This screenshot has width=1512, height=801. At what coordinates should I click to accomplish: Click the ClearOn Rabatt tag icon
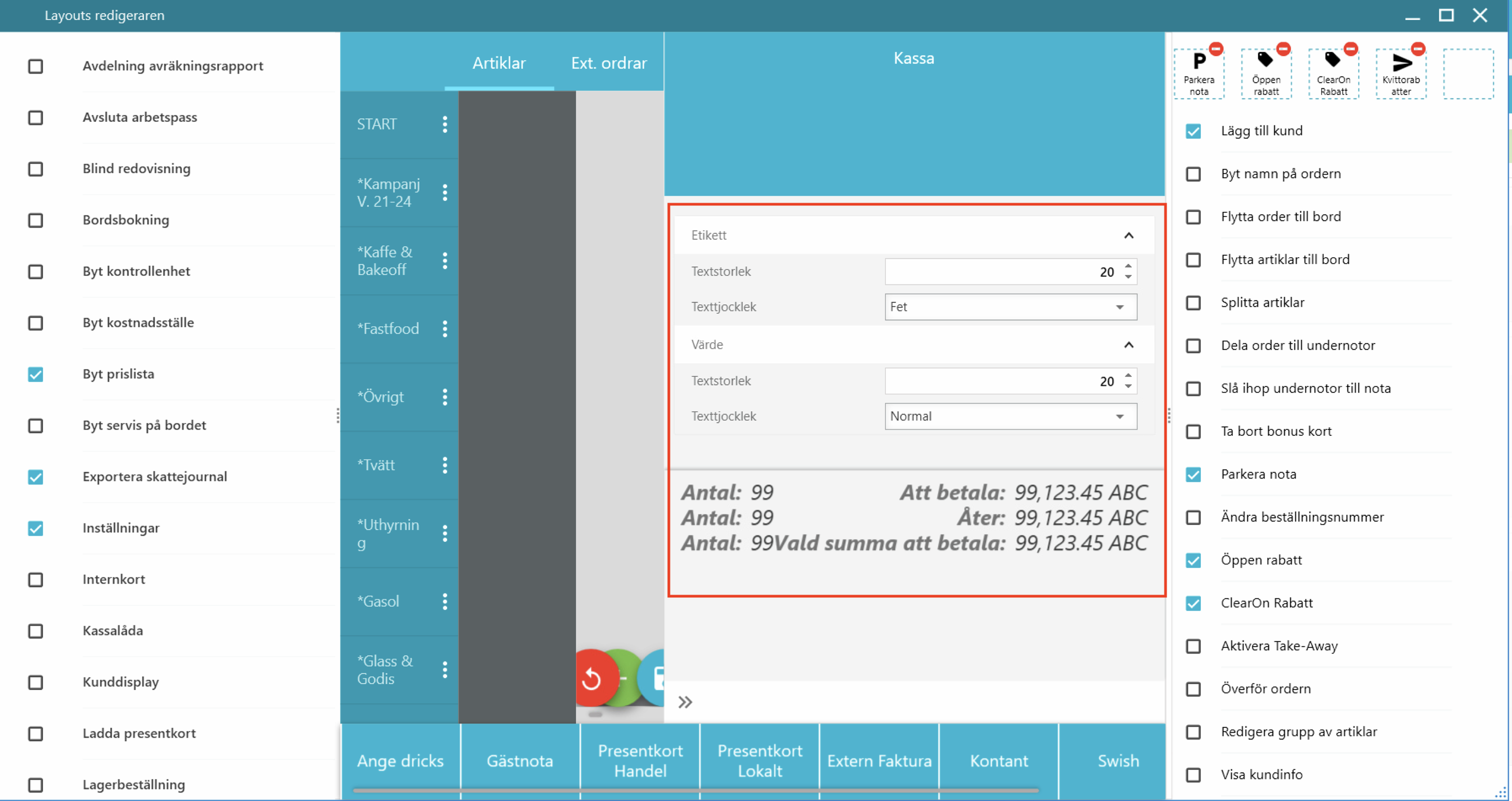click(x=1333, y=60)
